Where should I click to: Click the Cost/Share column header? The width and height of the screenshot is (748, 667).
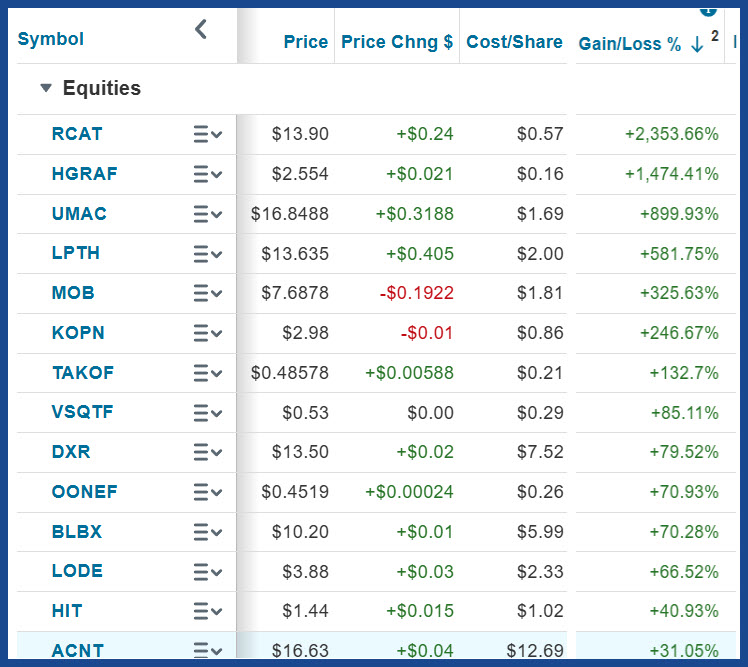coord(514,42)
